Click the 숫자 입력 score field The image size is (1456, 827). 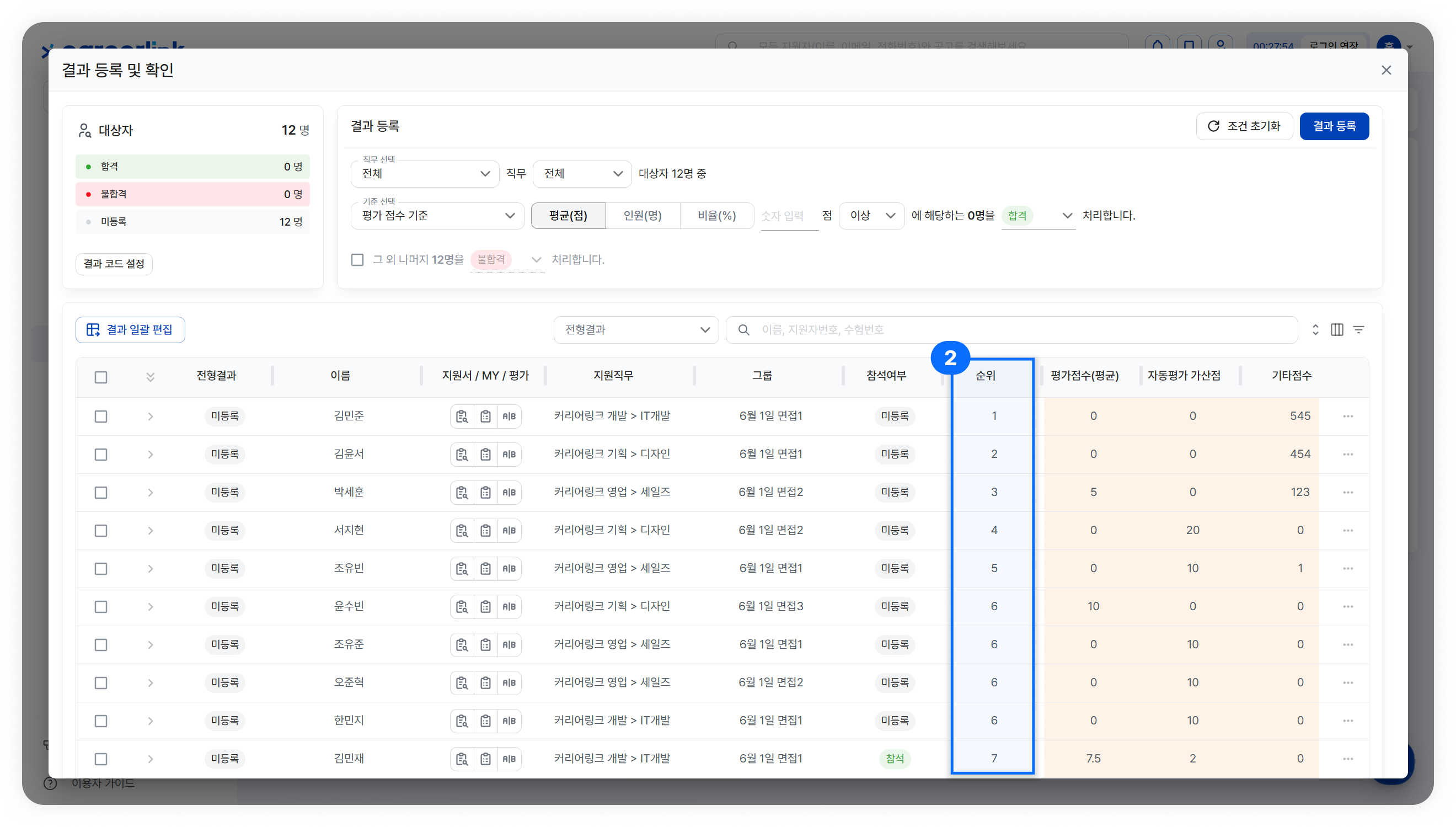click(x=789, y=216)
